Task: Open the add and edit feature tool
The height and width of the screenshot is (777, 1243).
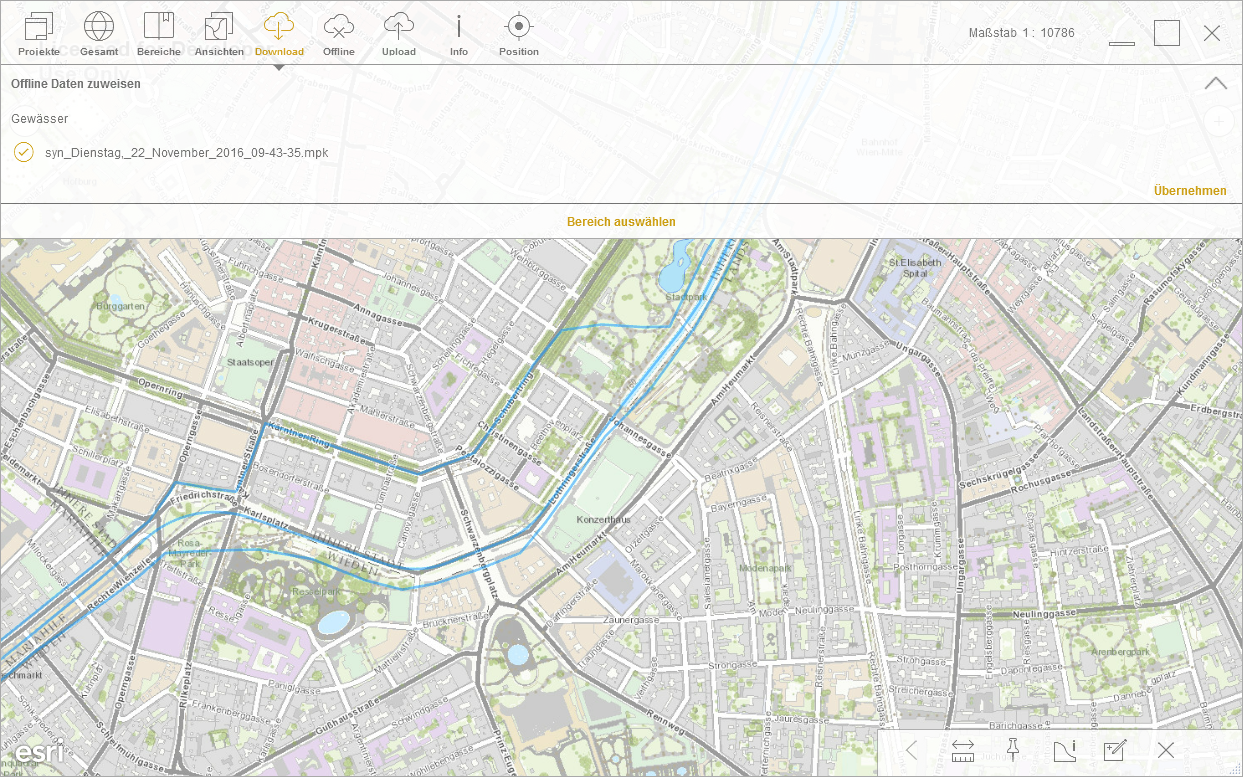Action: pyautogui.click(x=1115, y=750)
